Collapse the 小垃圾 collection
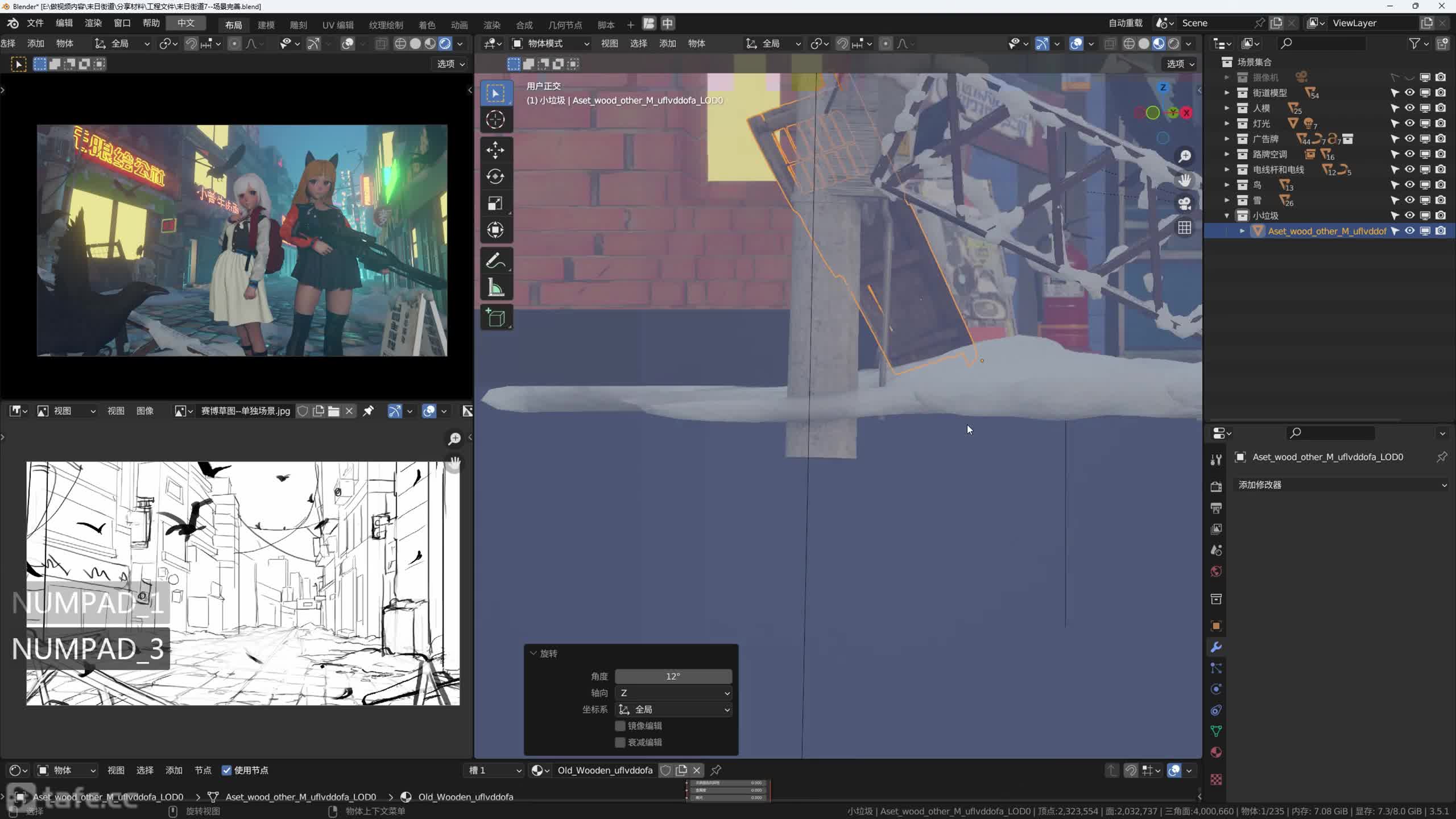 click(x=1227, y=216)
